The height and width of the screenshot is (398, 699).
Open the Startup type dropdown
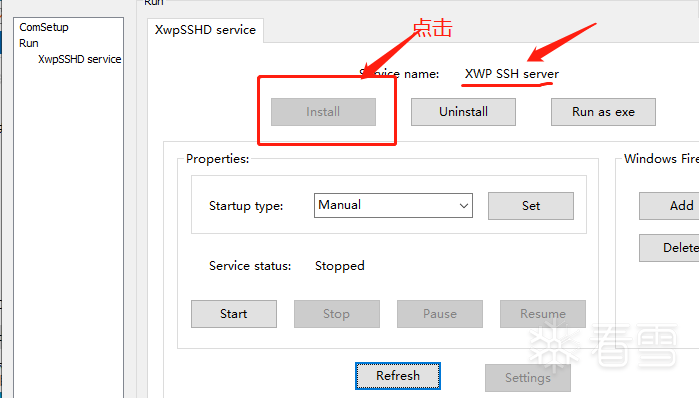coord(393,205)
